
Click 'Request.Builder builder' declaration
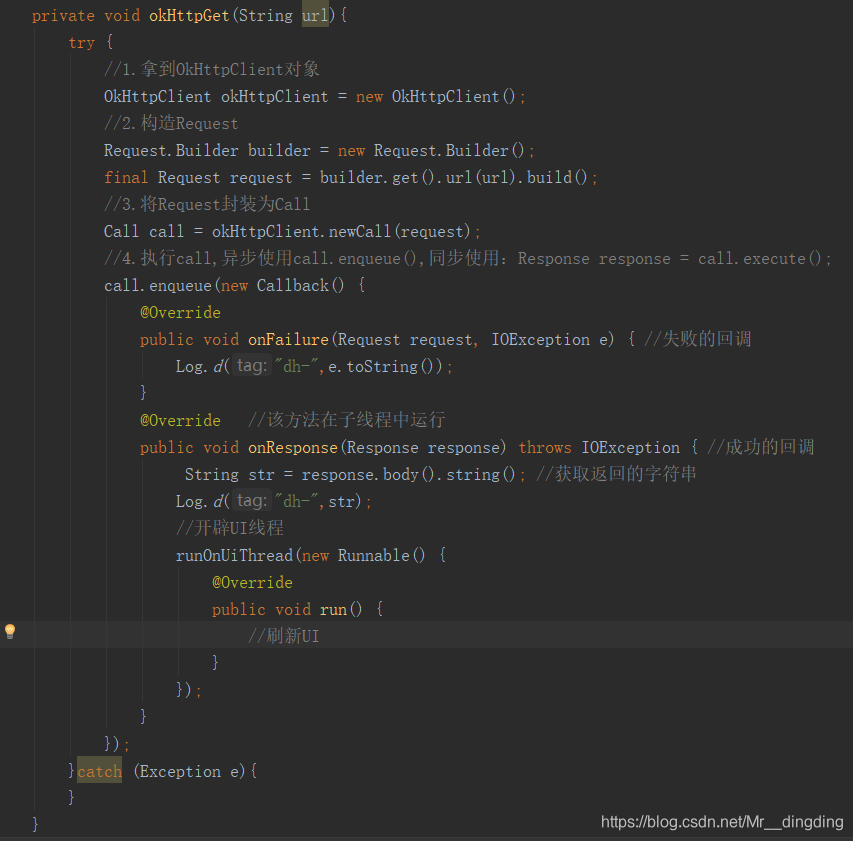click(x=207, y=150)
